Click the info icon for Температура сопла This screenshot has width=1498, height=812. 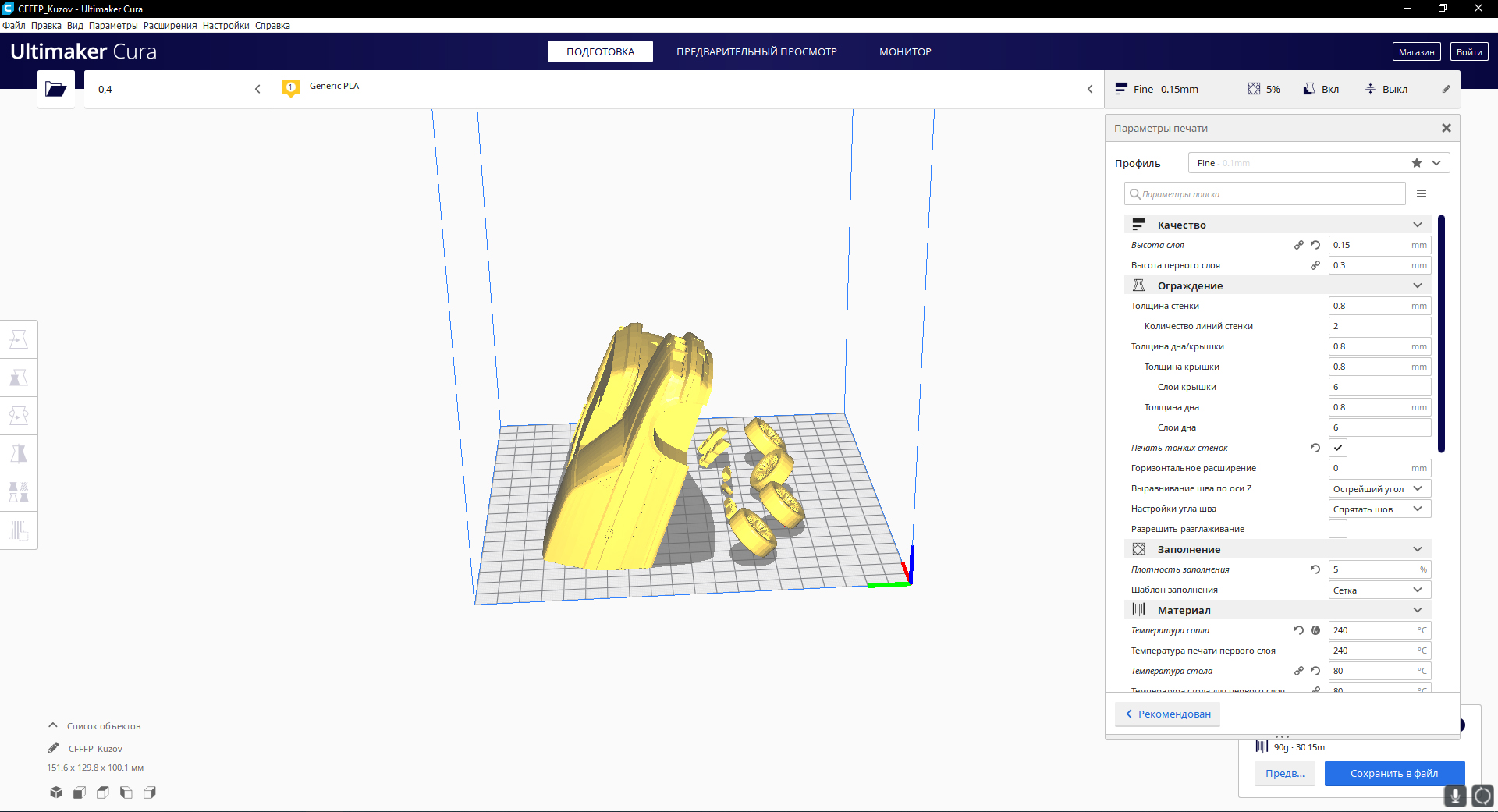click(x=1315, y=630)
